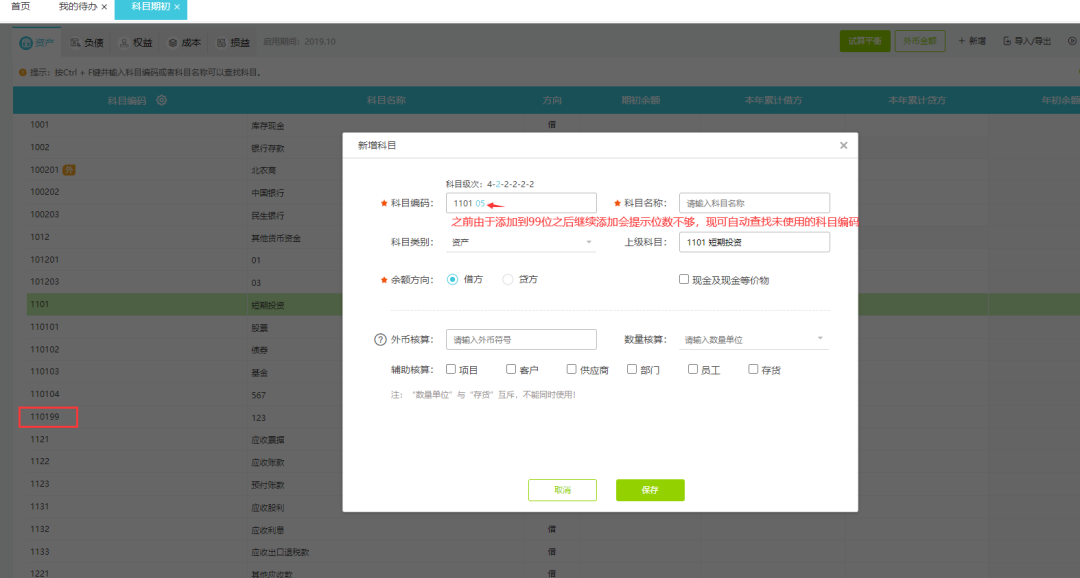Viewport: 1080px width, 578px height.
Task: Close the 新增科目 dialog with the X
Action: point(843,146)
